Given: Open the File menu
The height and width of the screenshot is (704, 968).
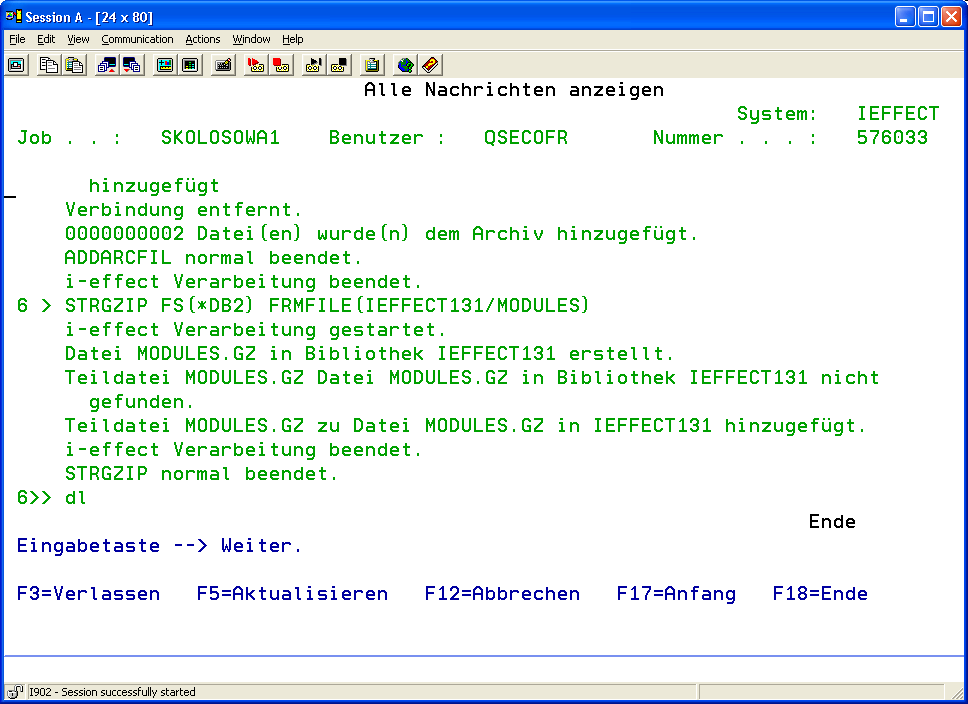Looking at the screenshot, I should tap(17, 39).
